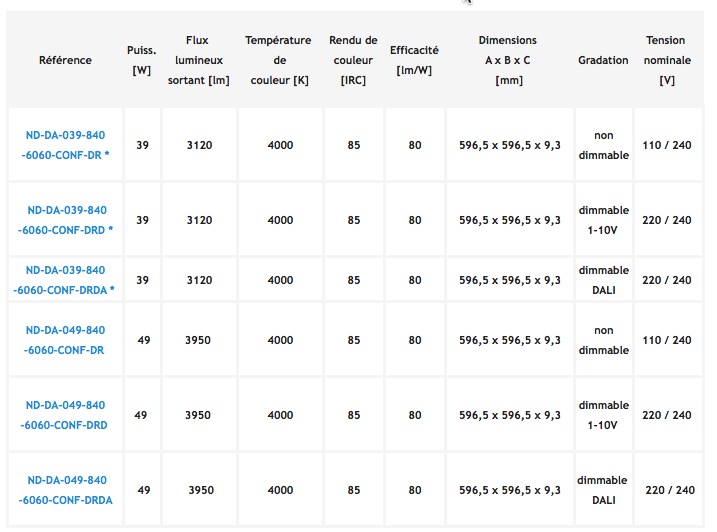717x532 pixels.
Task: Select 'dimmable 1-10V' in the 049 CONF-DRD row
Action: [604, 415]
